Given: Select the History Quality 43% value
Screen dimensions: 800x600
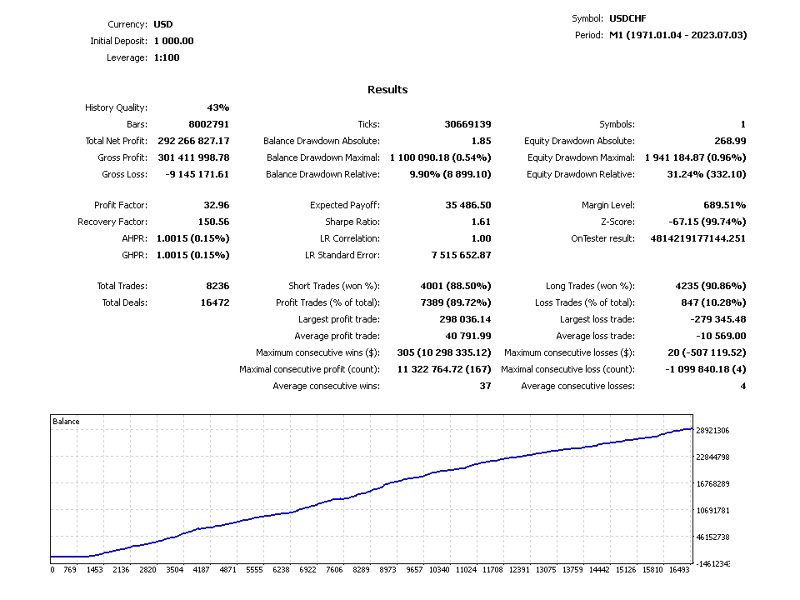Looking at the screenshot, I should 218,108.
